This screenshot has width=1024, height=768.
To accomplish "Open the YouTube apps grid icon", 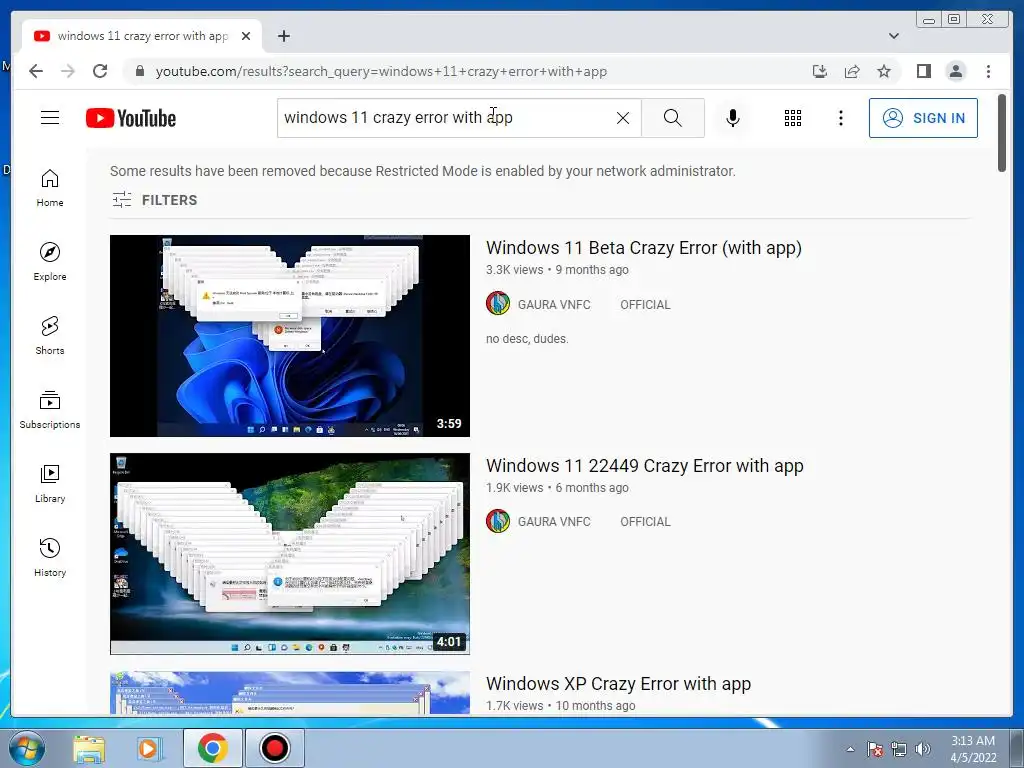I will (793, 118).
